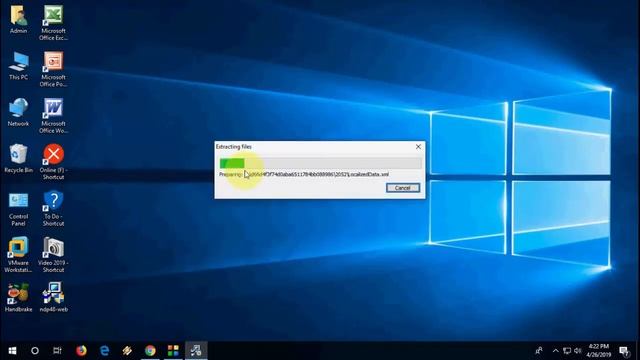The width and height of the screenshot is (640, 360).
Task: Launch Microsoft Edge from taskbar
Action: (104, 351)
